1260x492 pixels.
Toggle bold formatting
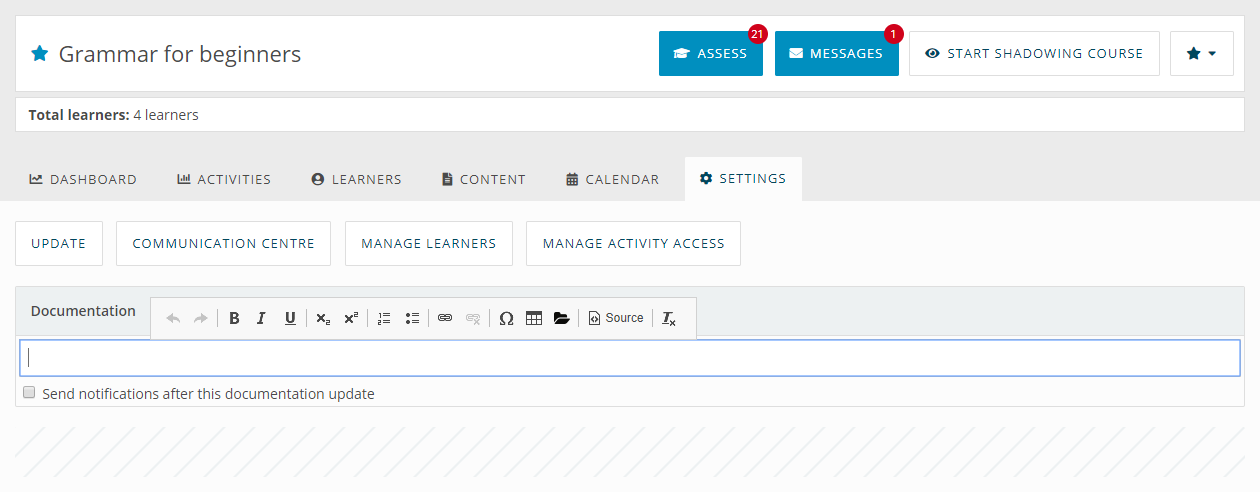pos(234,318)
